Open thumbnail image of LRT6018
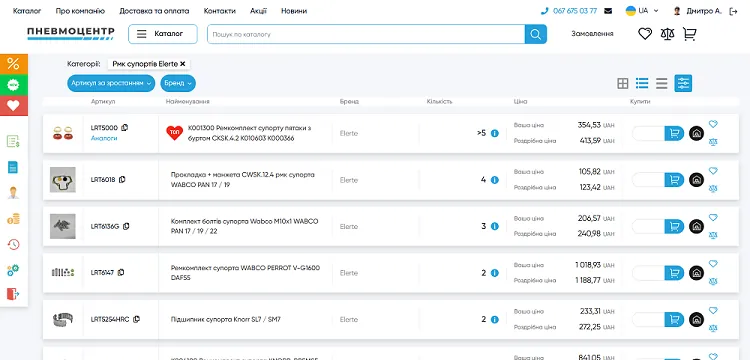This screenshot has width=750, height=360. point(63,180)
